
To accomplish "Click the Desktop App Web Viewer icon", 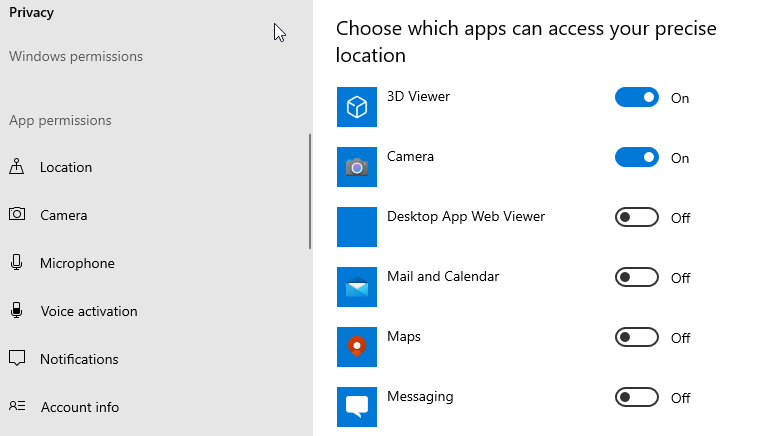I will click(x=357, y=227).
